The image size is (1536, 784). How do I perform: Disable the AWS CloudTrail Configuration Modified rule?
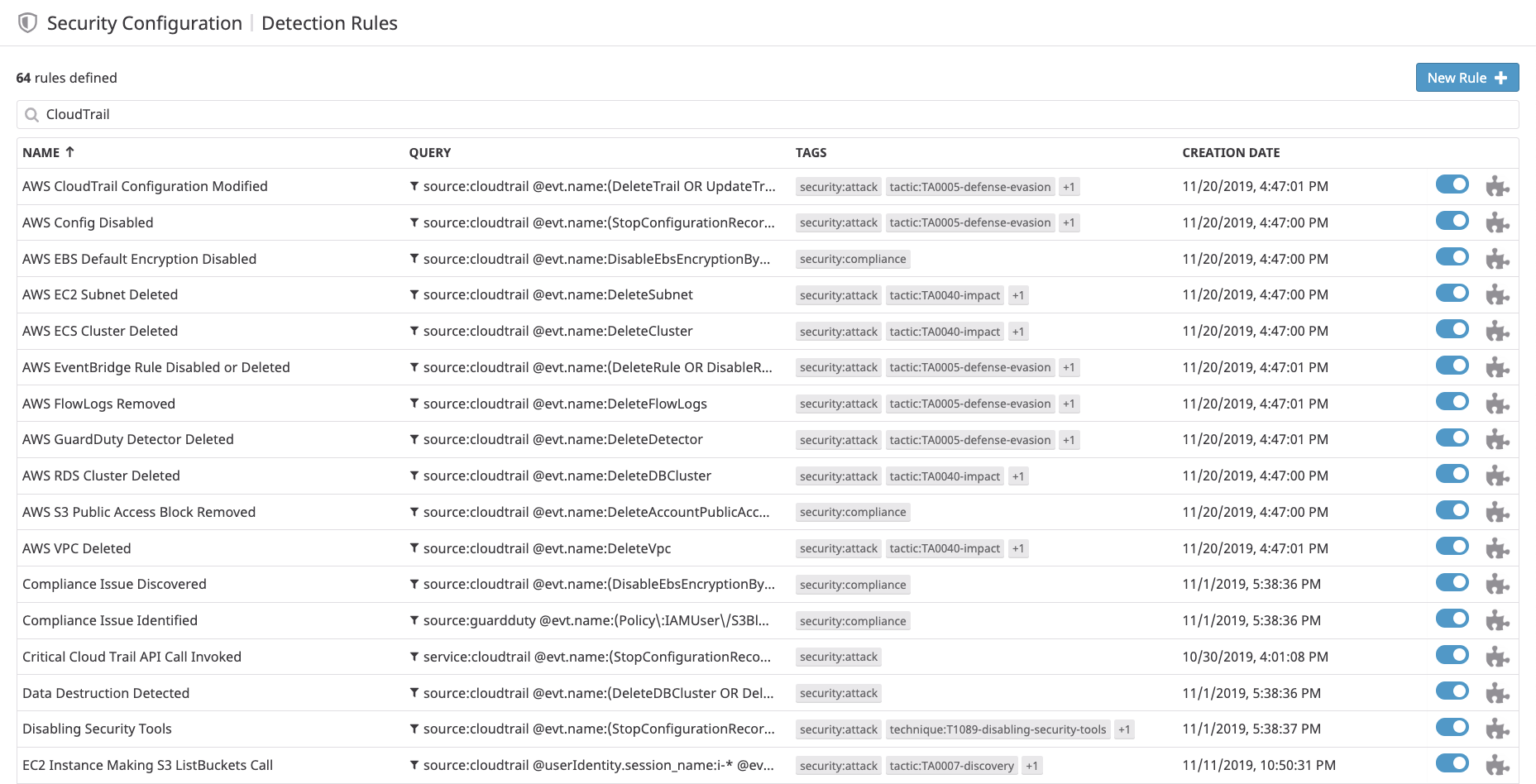point(1452,184)
